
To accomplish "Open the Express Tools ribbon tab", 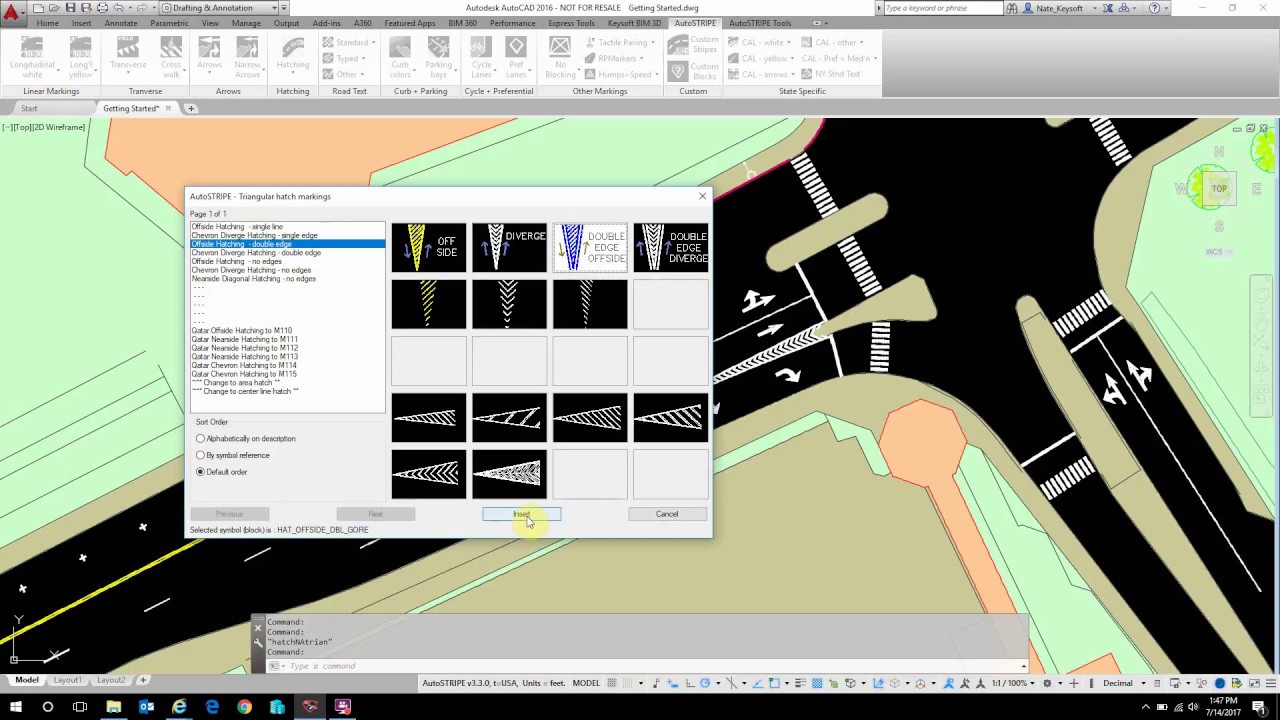I will click(x=571, y=23).
